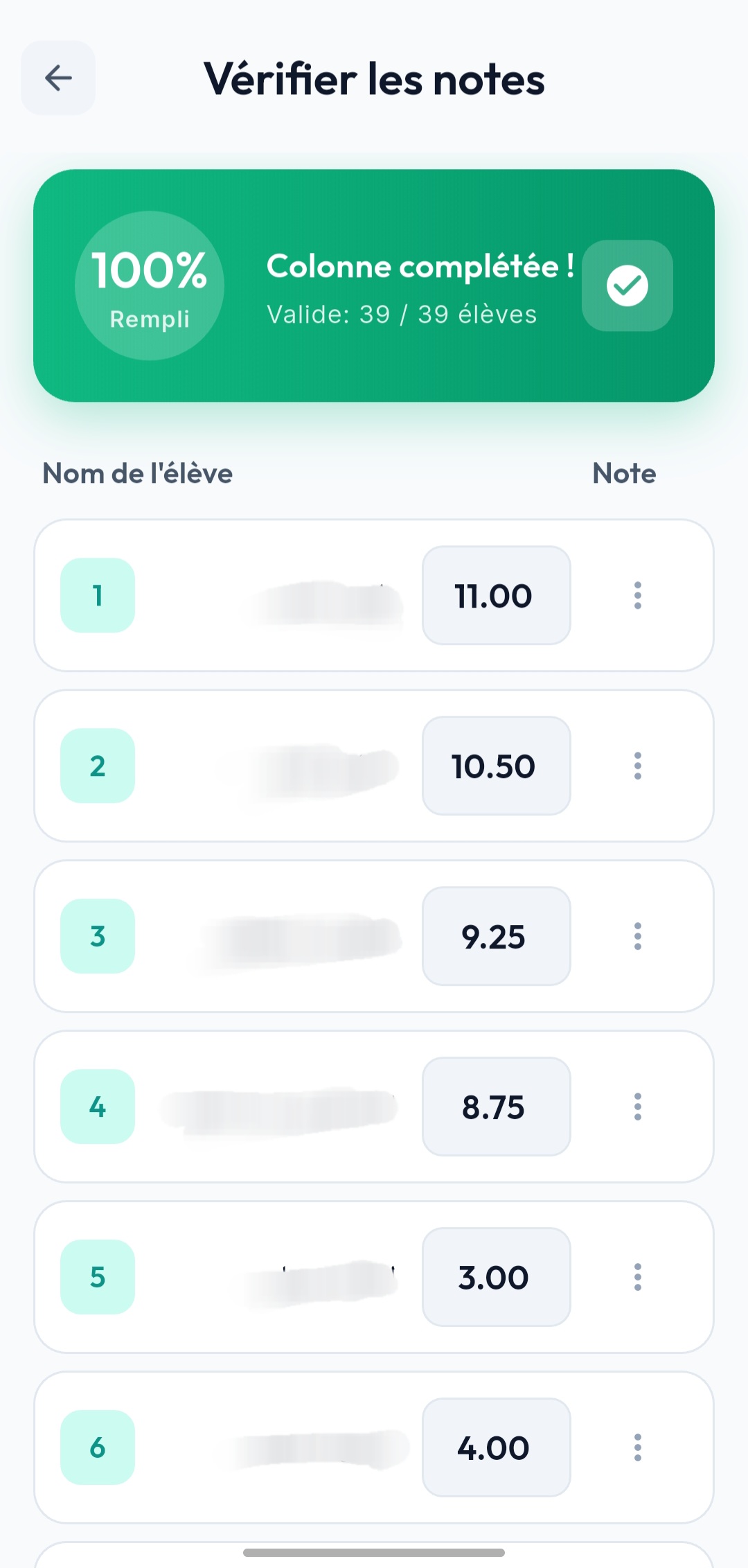The image size is (748, 1568).
Task: Tap the back arrow button
Action: tap(58, 78)
